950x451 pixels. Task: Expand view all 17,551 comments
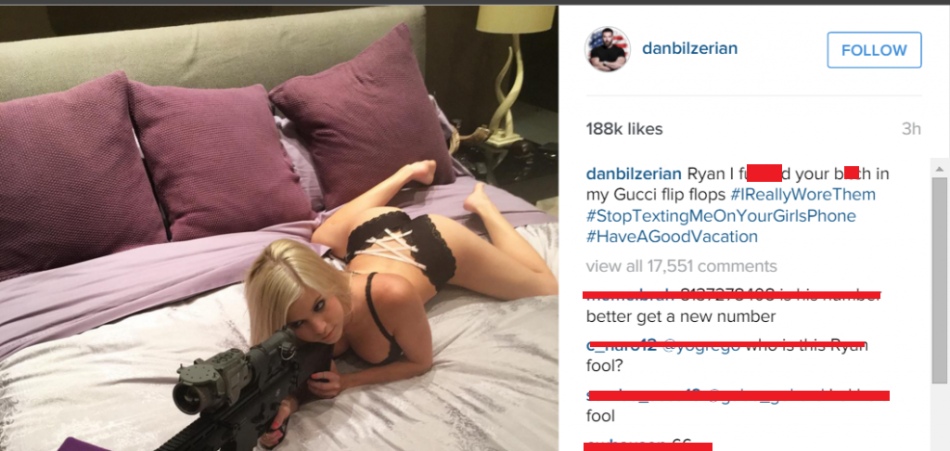pyautogui.click(x=681, y=266)
